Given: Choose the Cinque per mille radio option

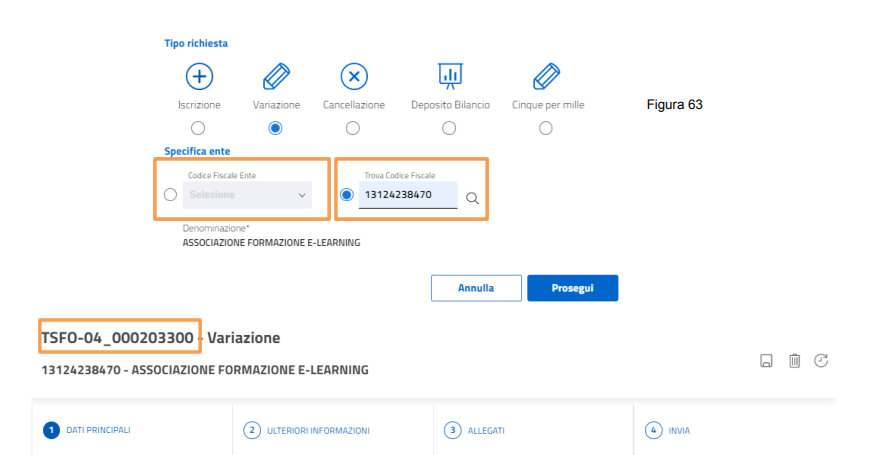Looking at the screenshot, I should click(546, 128).
